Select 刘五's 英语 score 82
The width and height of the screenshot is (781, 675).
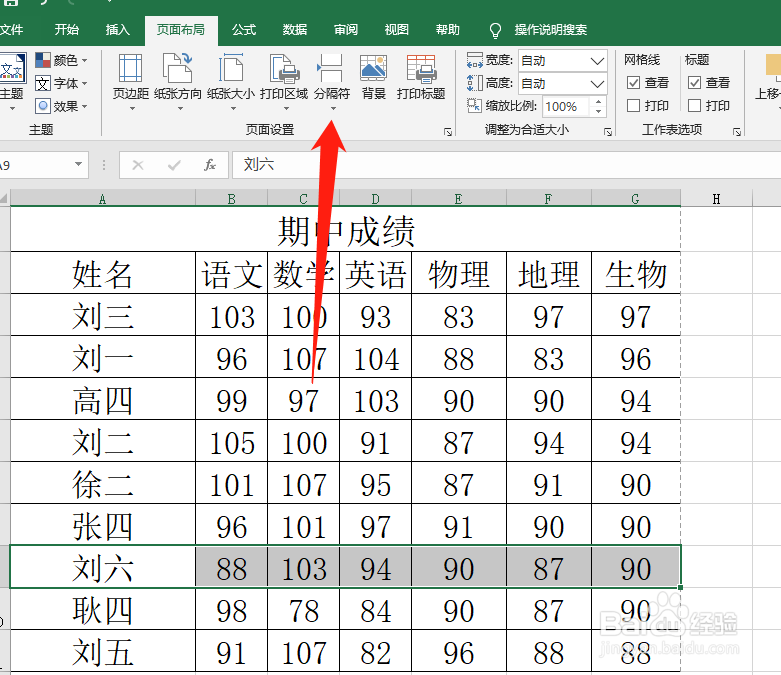pyautogui.click(x=376, y=651)
